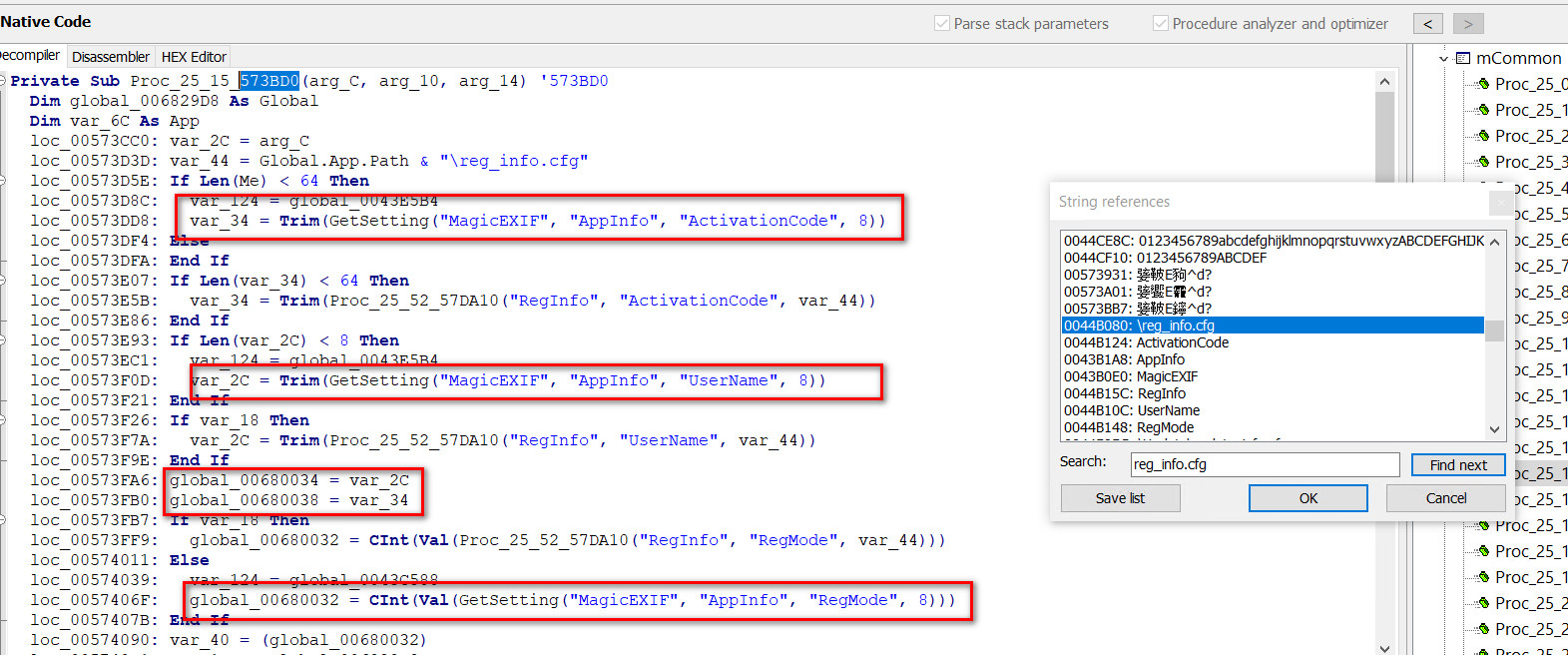This screenshot has width=1568, height=655.
Task: Select the first procedure icon under mCommon
Action: 1483,84
